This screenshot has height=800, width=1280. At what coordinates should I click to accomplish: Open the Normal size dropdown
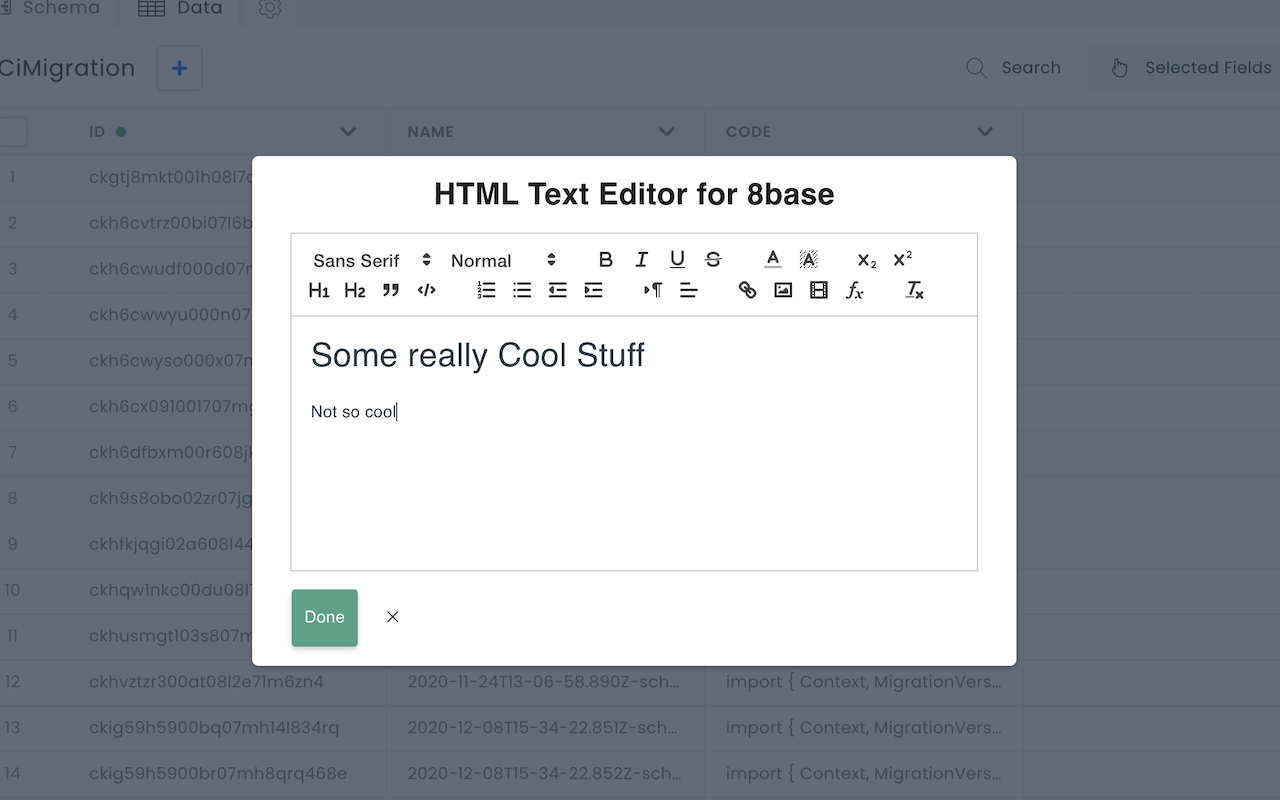pos(503,260)
